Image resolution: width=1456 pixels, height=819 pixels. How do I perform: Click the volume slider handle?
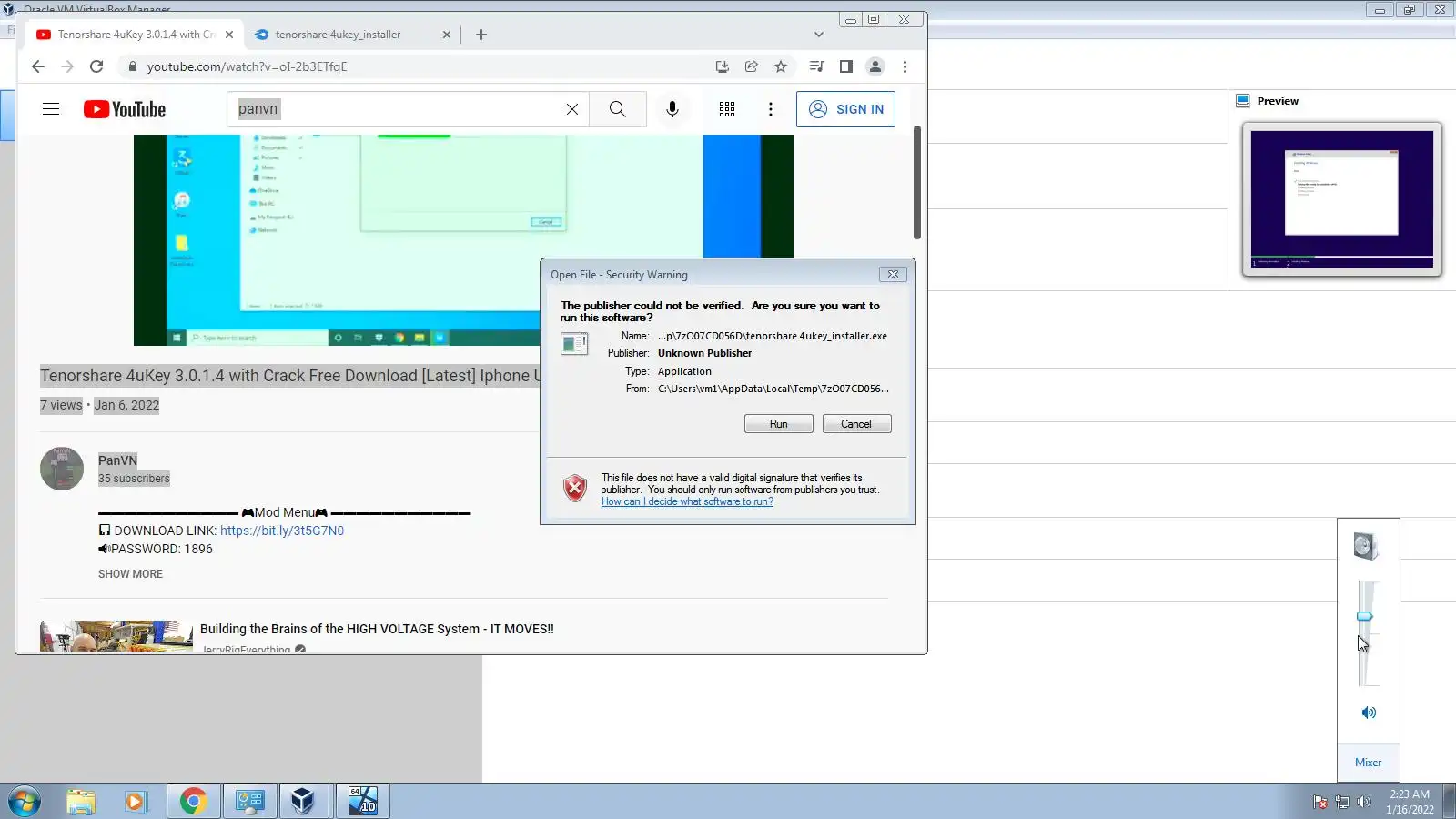[x=1365, y=617]
